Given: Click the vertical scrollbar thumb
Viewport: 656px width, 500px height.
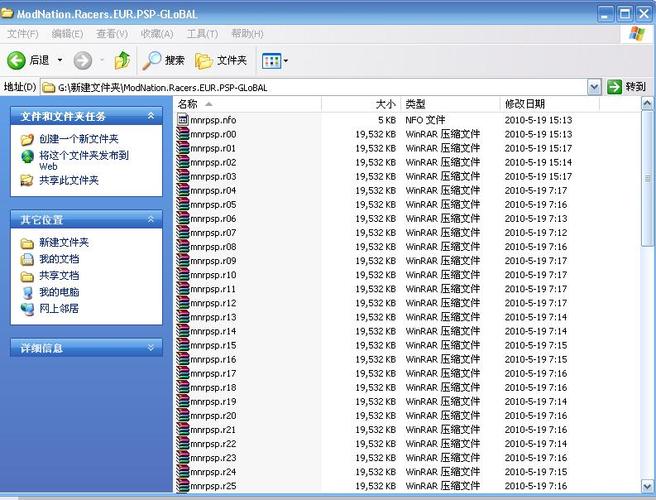Looking at the screenshot, I should tap(647, 178).
